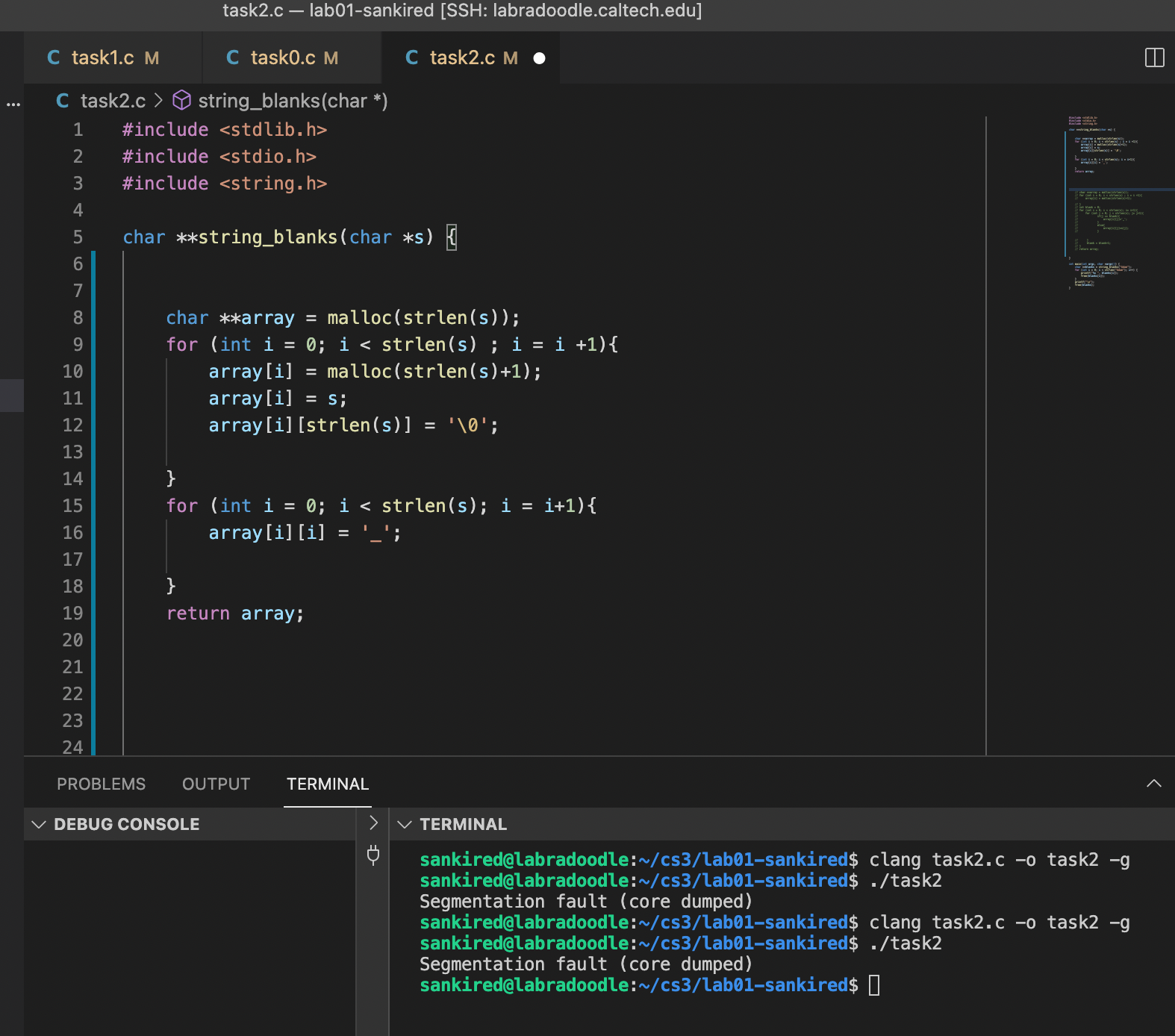Open the PROBLEMS panel tab
Image resolution: width=1175 pixels, height=1036 pixels.
(x=101, y=784)
